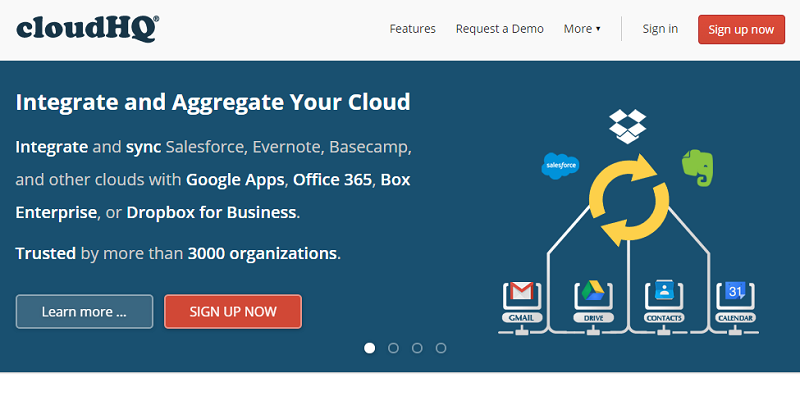Click the heading Integrate and Aggregate Your Cloud

213,103
